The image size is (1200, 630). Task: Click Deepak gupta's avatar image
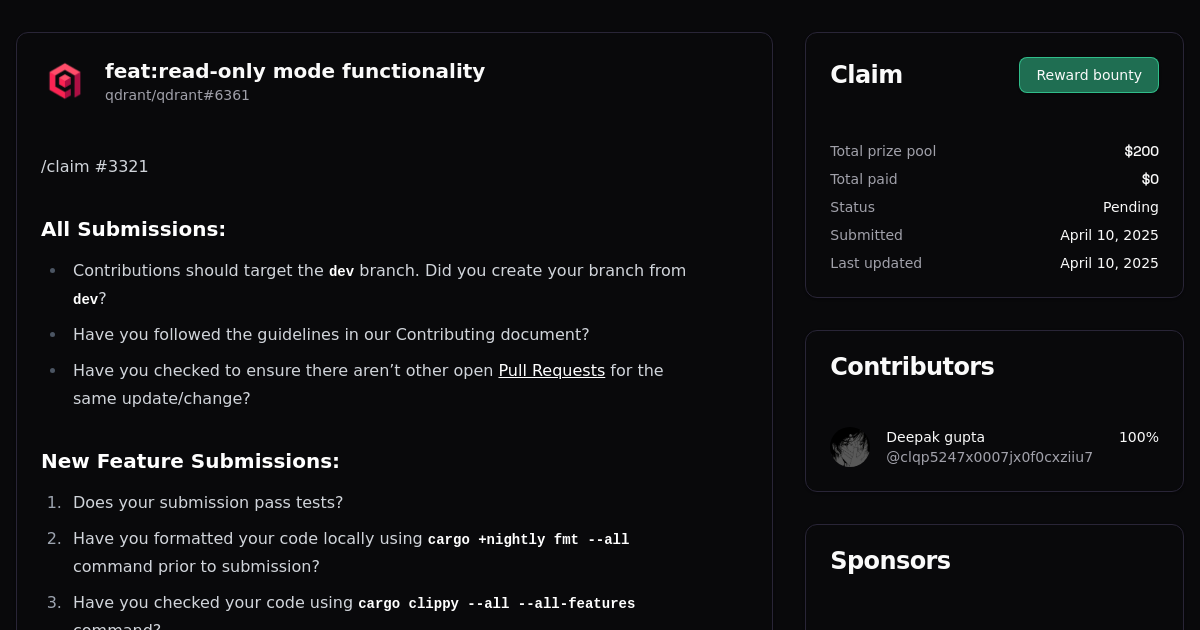(x=850, y=447)
